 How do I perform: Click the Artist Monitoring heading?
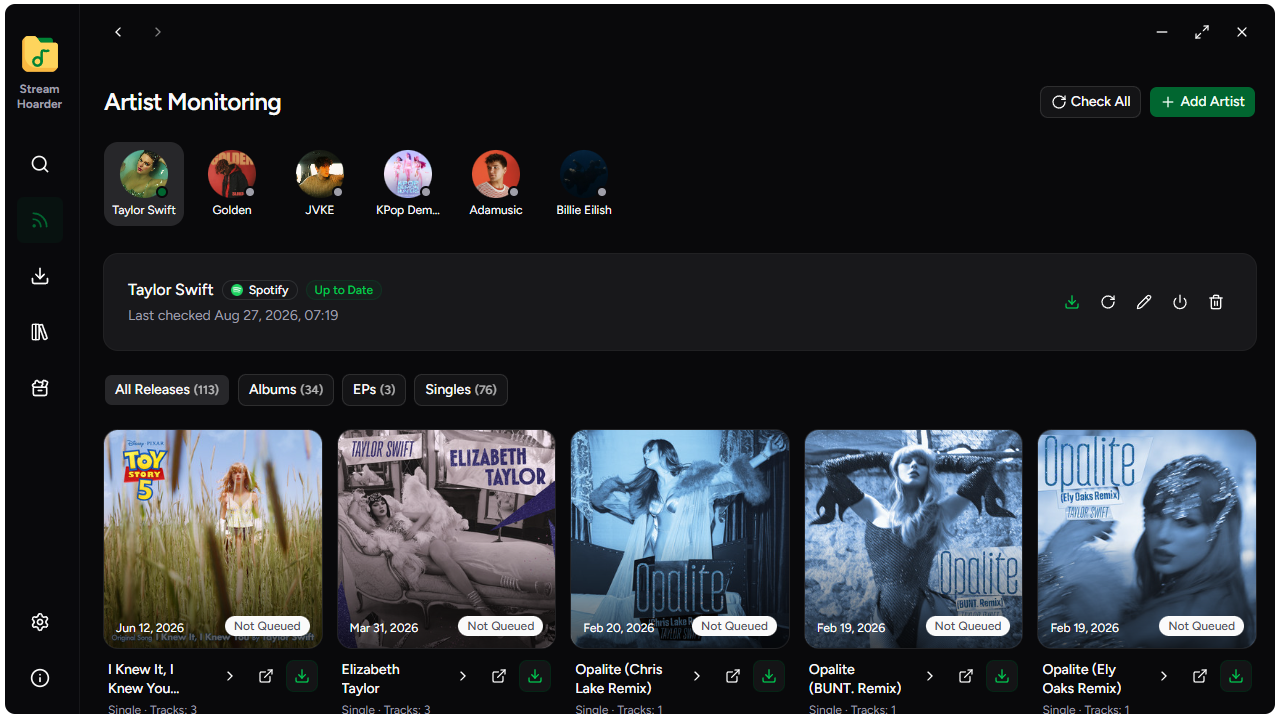click(x=193, y=102)
